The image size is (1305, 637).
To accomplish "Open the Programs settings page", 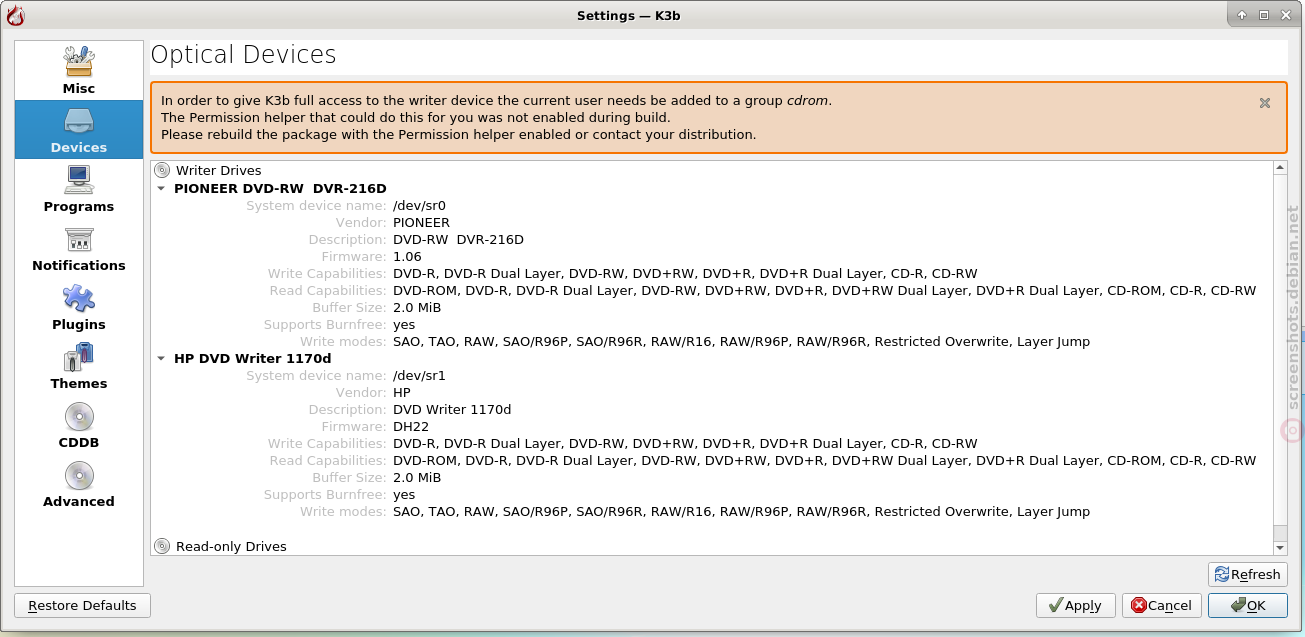I will click(79, 188).
